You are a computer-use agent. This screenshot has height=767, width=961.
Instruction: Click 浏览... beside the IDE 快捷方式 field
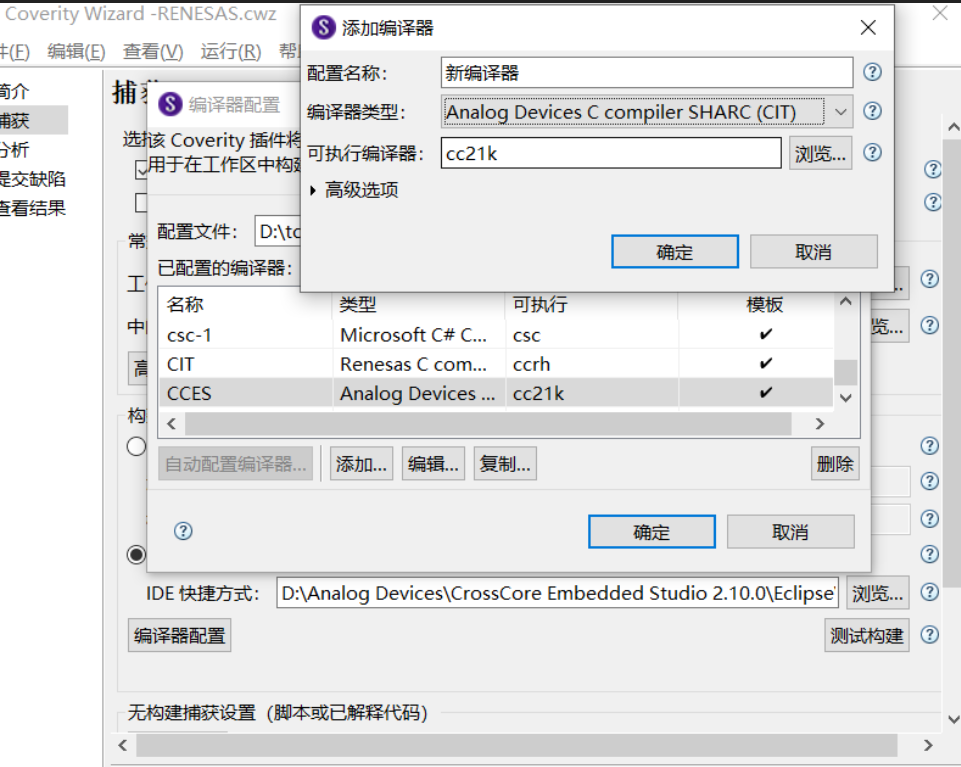point(878,593)
